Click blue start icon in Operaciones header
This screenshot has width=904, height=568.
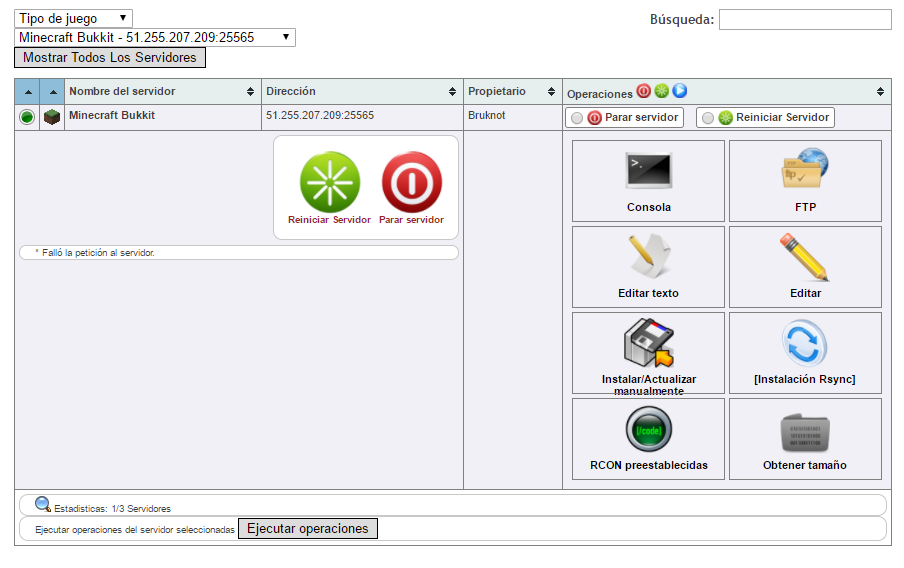click(680, 91)
